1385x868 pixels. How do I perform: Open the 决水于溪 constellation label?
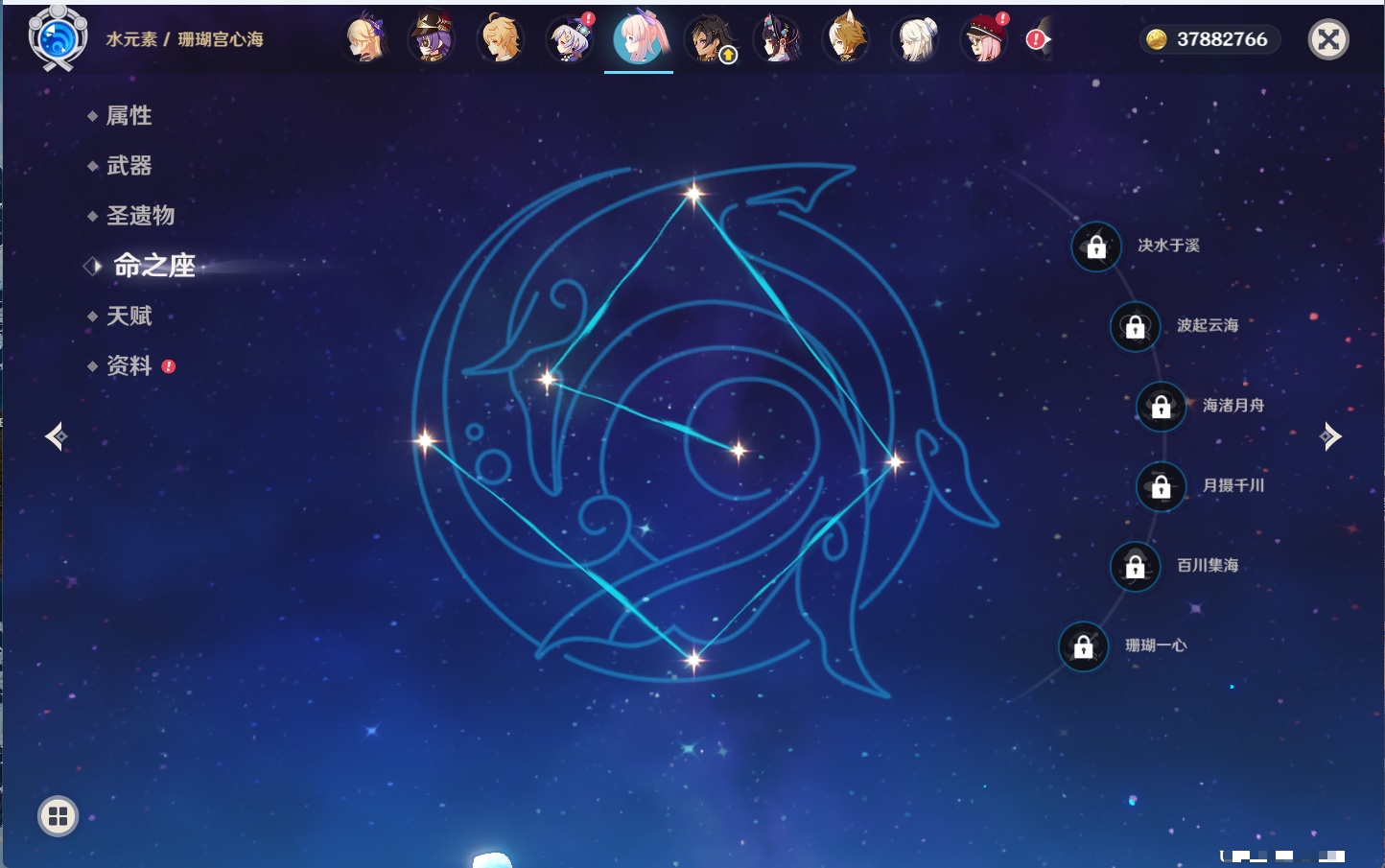[1168, 246]
